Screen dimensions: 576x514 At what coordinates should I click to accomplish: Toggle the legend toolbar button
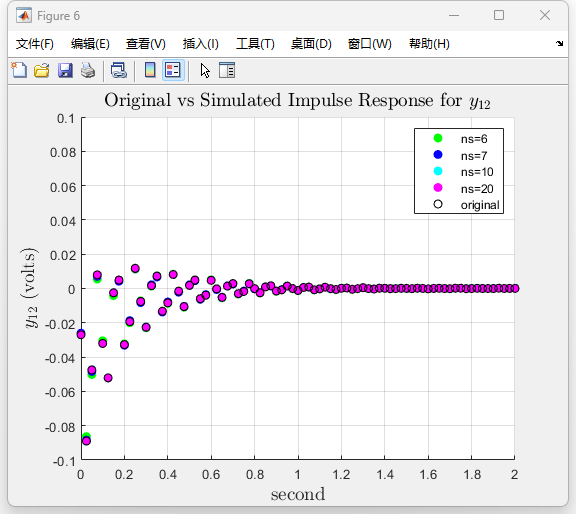click(173, 70)
